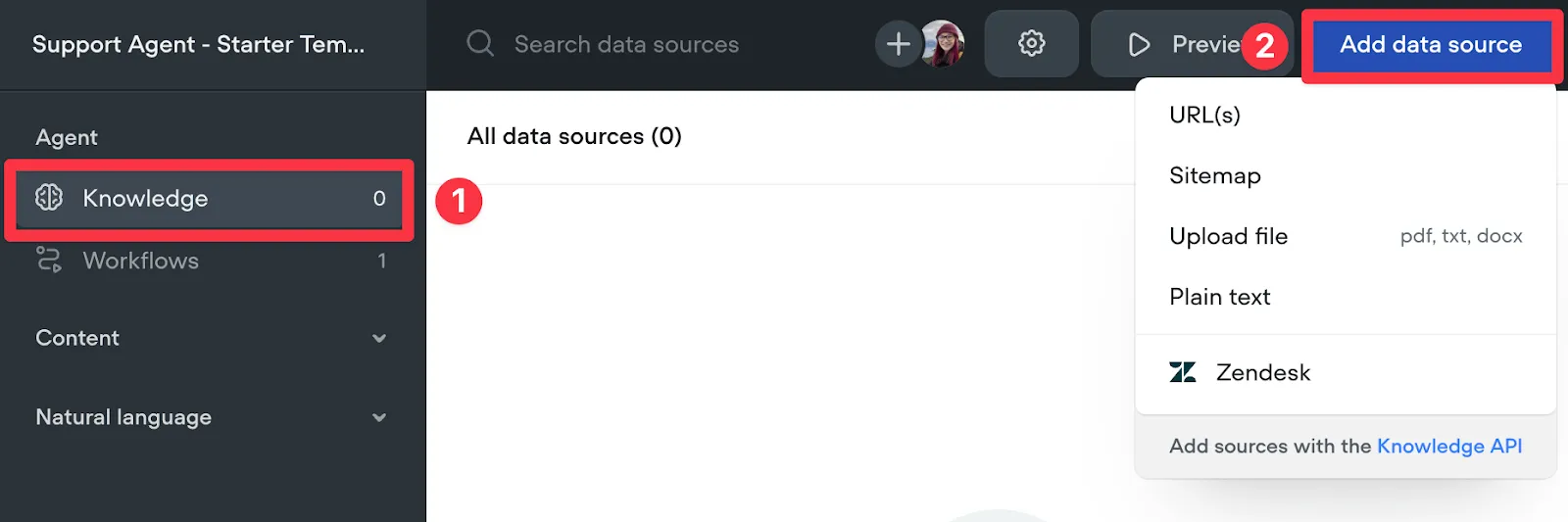Click the Support Agent project title
Screen dimensions: 1568x522
point(198,44)
